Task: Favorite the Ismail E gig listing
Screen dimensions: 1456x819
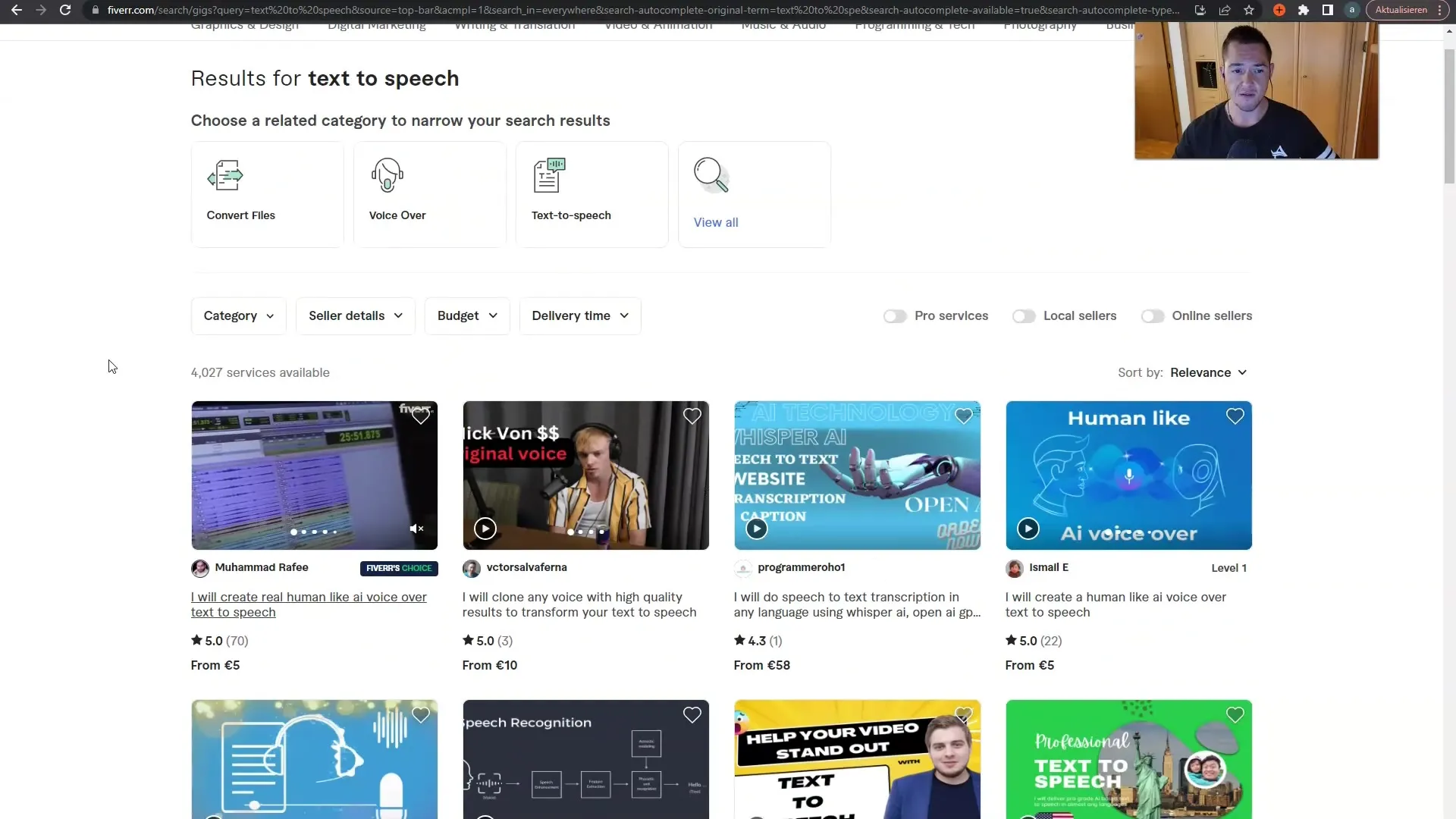Action: (1235, 416)
